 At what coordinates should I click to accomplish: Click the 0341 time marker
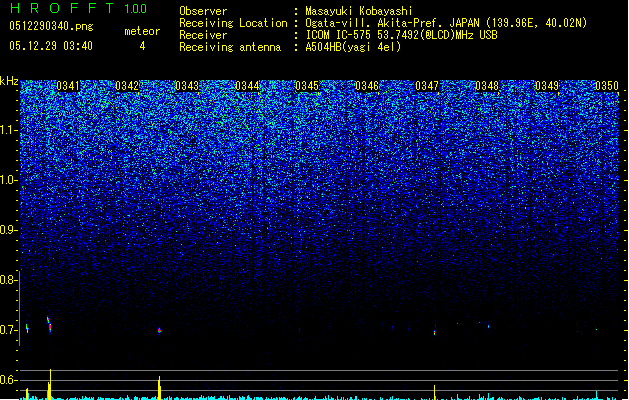(x=67, y=86)
